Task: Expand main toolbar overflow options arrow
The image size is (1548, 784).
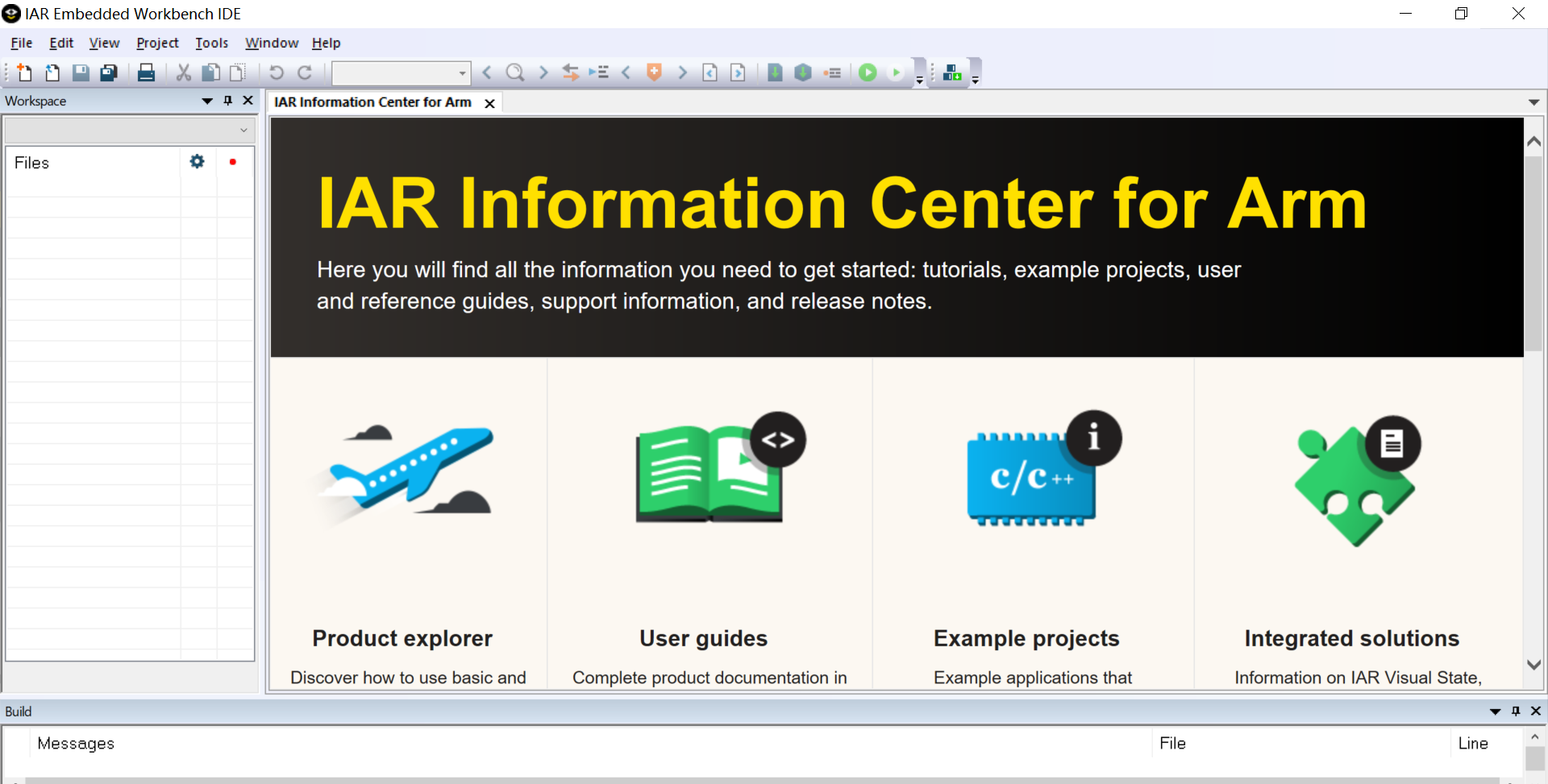Action: coord(919,81)
